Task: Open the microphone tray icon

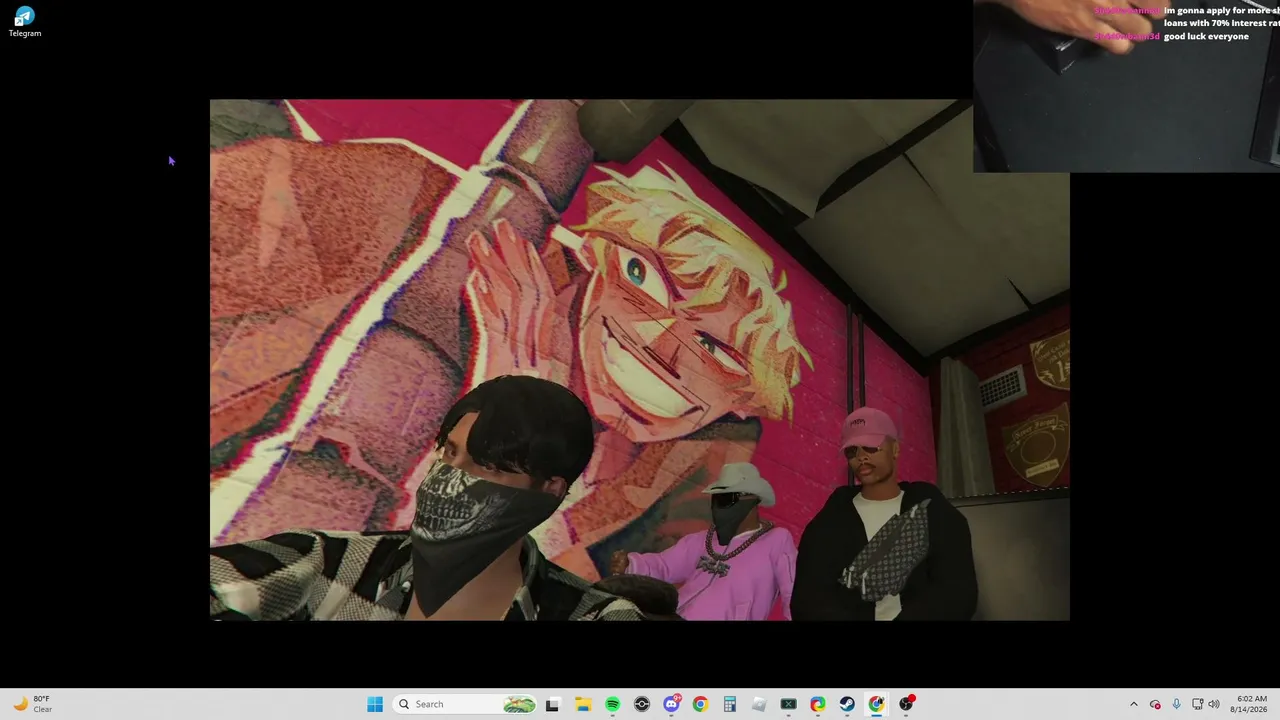Action: point(1176,704)
